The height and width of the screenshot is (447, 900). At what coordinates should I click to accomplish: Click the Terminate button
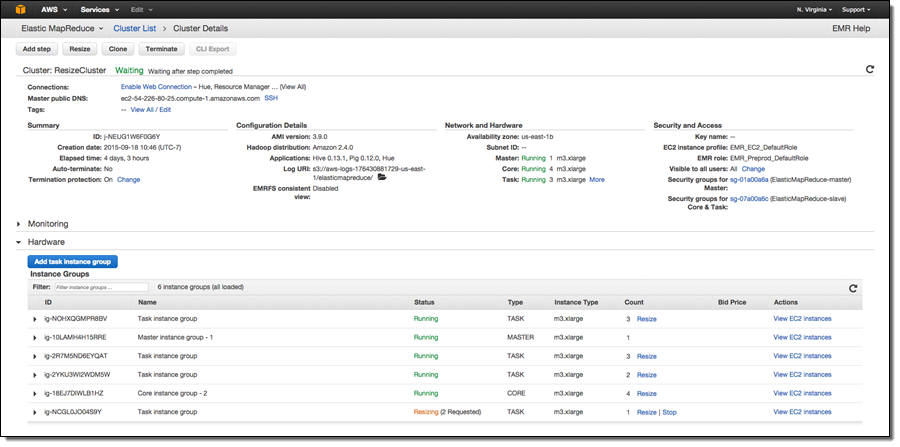click(161, 49)
